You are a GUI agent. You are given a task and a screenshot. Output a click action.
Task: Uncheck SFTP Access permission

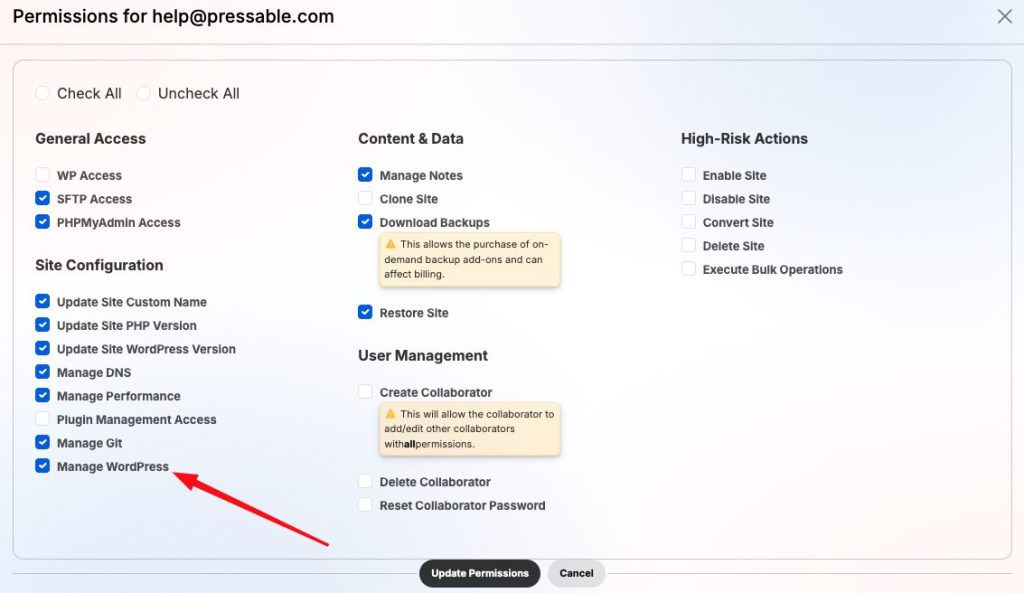(43, 199)
